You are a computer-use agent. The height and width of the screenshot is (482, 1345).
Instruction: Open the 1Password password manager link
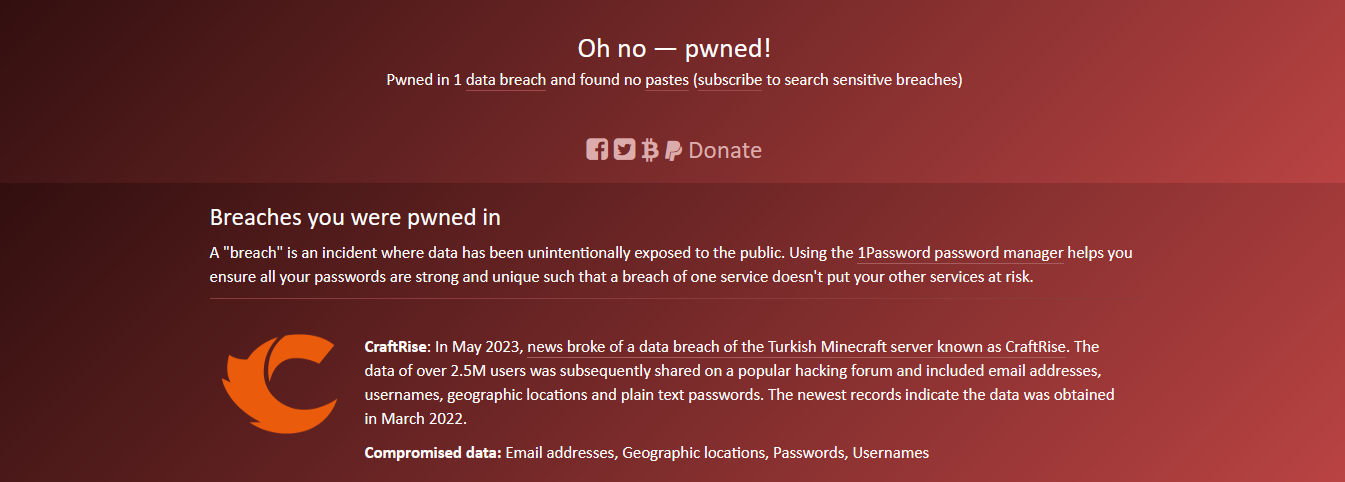click(960, 253)
